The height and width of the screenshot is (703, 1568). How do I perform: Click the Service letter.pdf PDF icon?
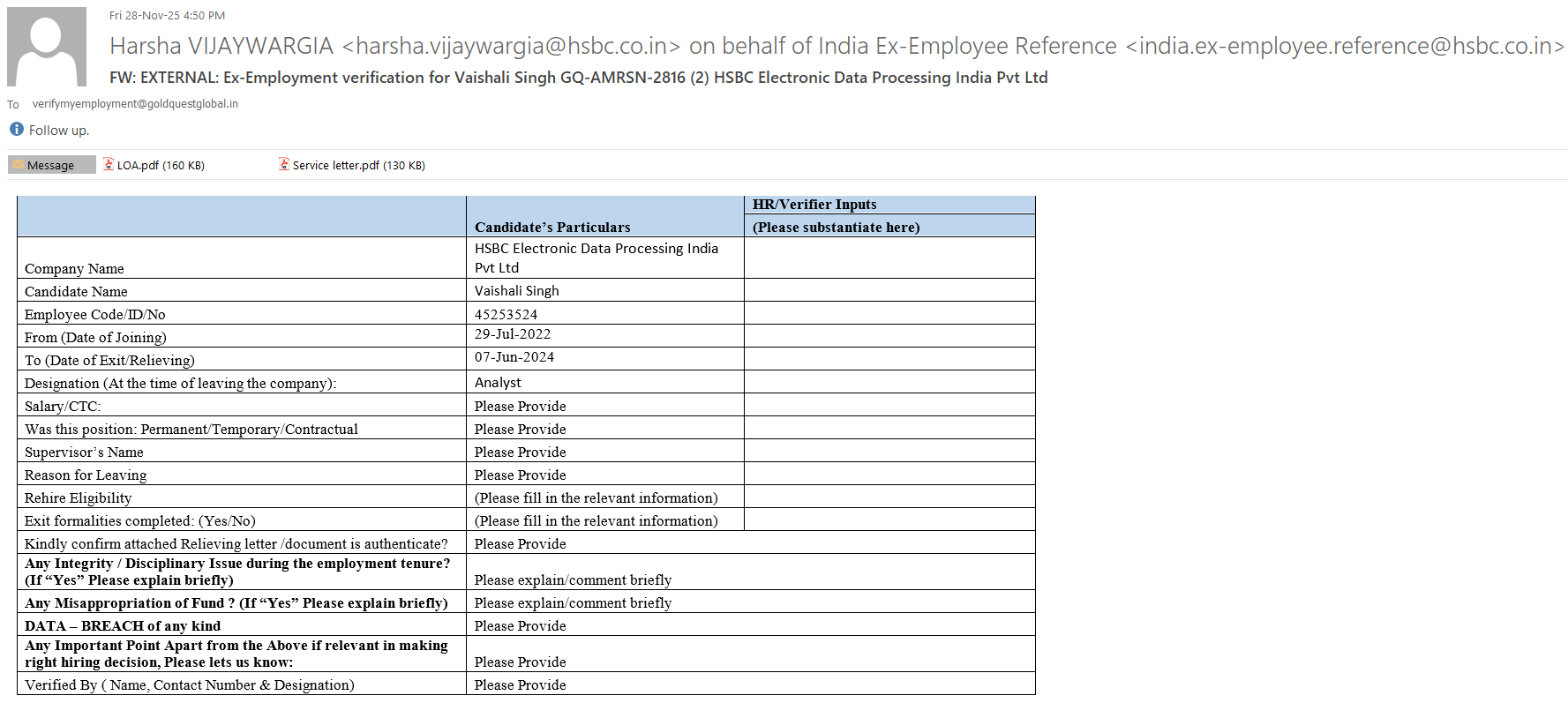point(284,164)
